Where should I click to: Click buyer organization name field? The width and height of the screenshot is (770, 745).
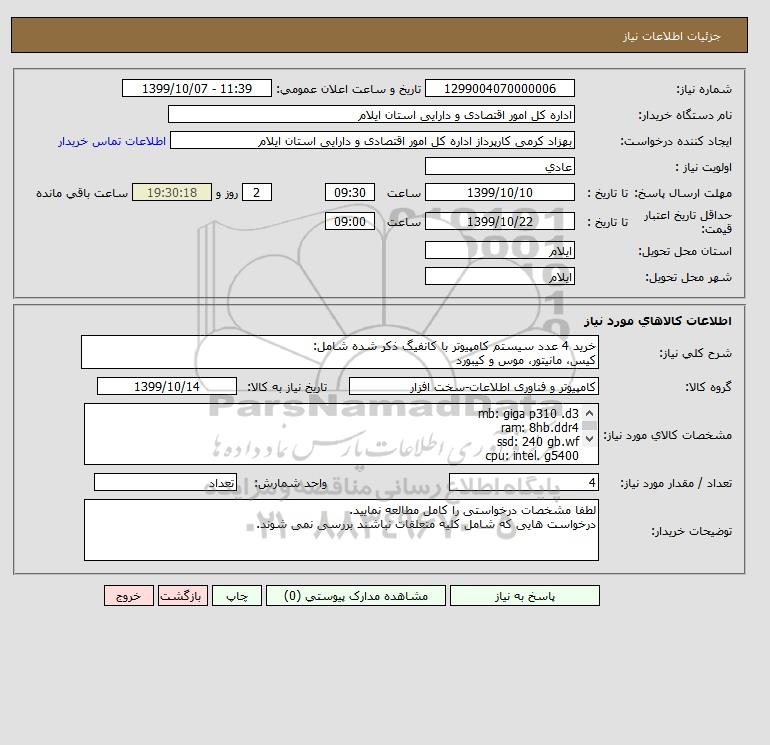click(x=371, y=114)
